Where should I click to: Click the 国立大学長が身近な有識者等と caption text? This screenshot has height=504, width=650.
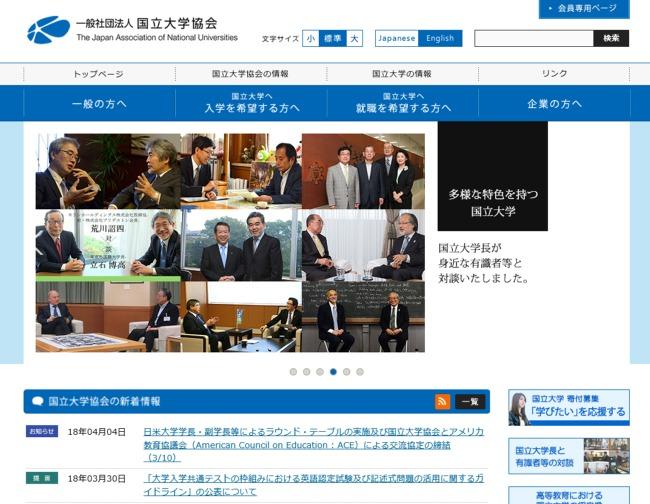click(483, 263)
